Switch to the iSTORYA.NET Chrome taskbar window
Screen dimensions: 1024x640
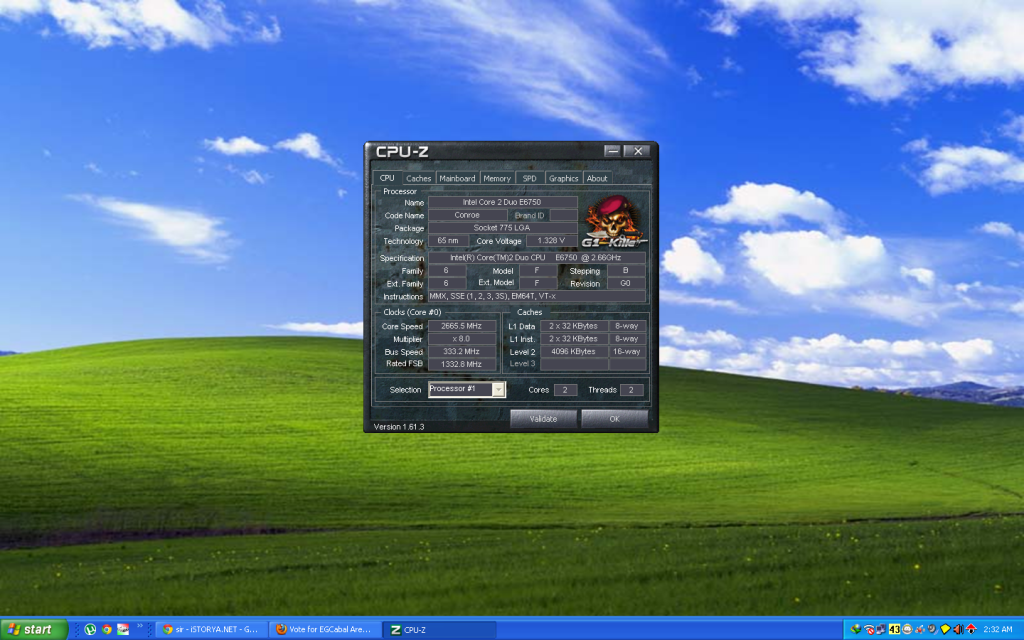211,630
